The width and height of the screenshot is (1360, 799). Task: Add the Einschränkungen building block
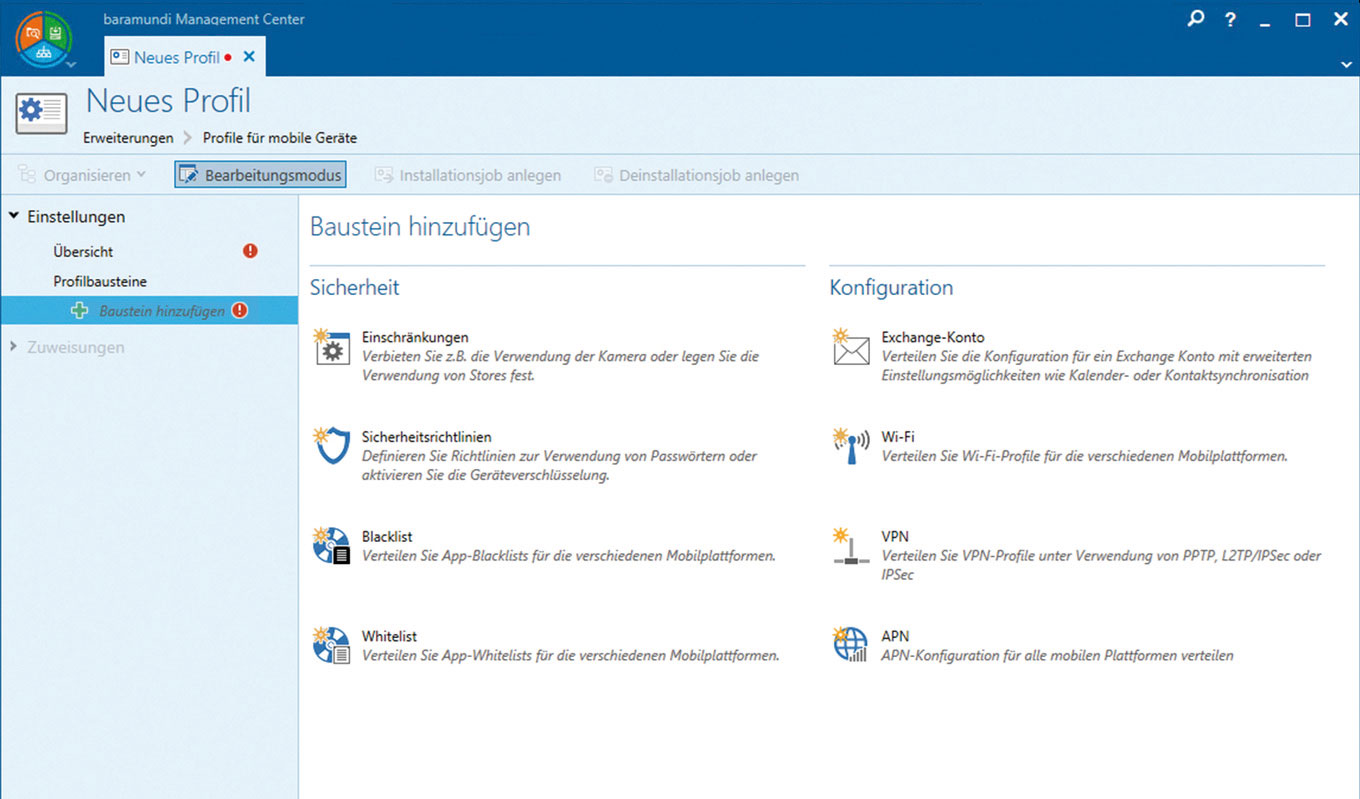415,338
